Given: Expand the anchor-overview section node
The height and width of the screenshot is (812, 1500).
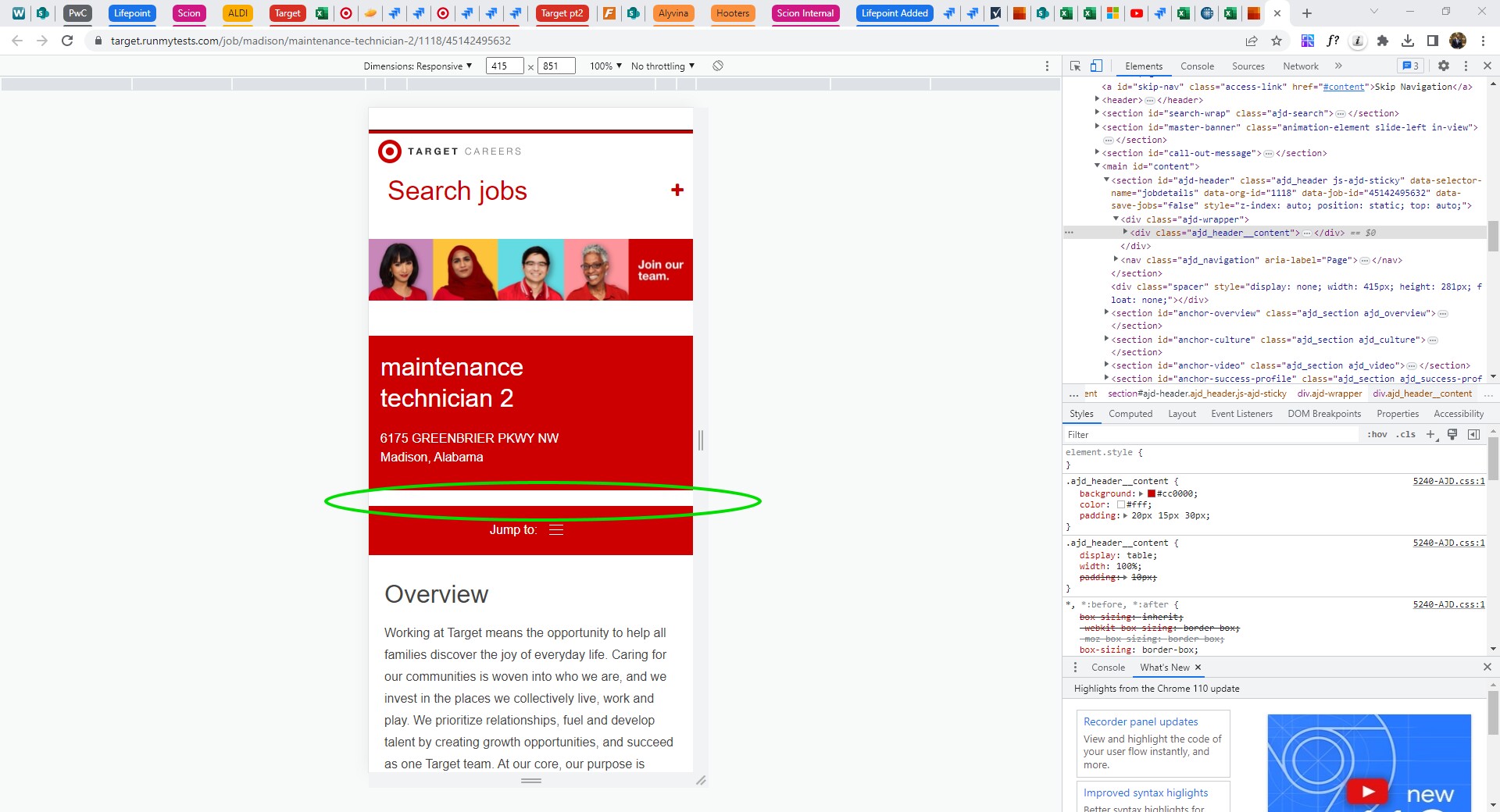Looking at the screenshot, I should 1106,313.
